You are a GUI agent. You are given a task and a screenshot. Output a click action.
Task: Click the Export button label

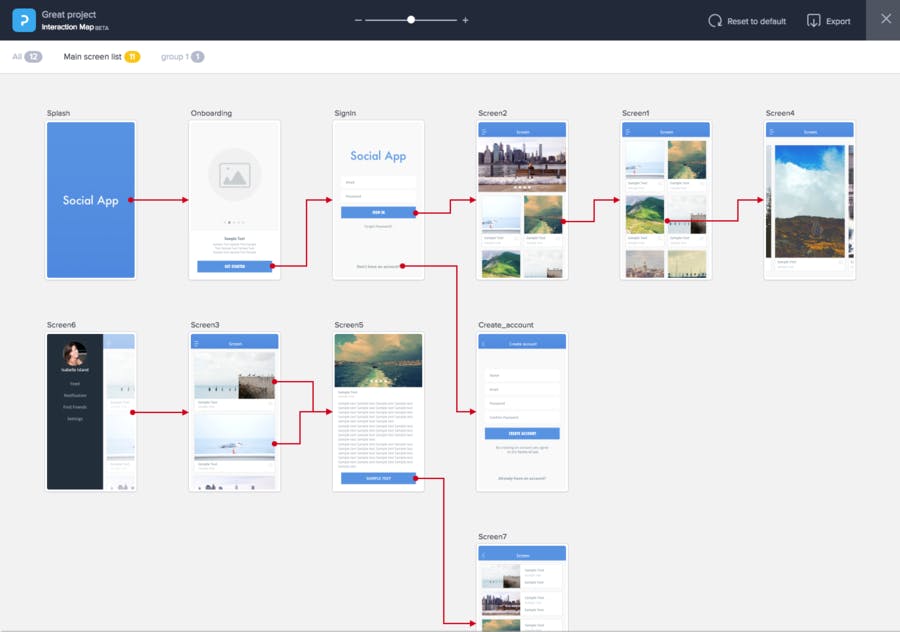[838, 21]
